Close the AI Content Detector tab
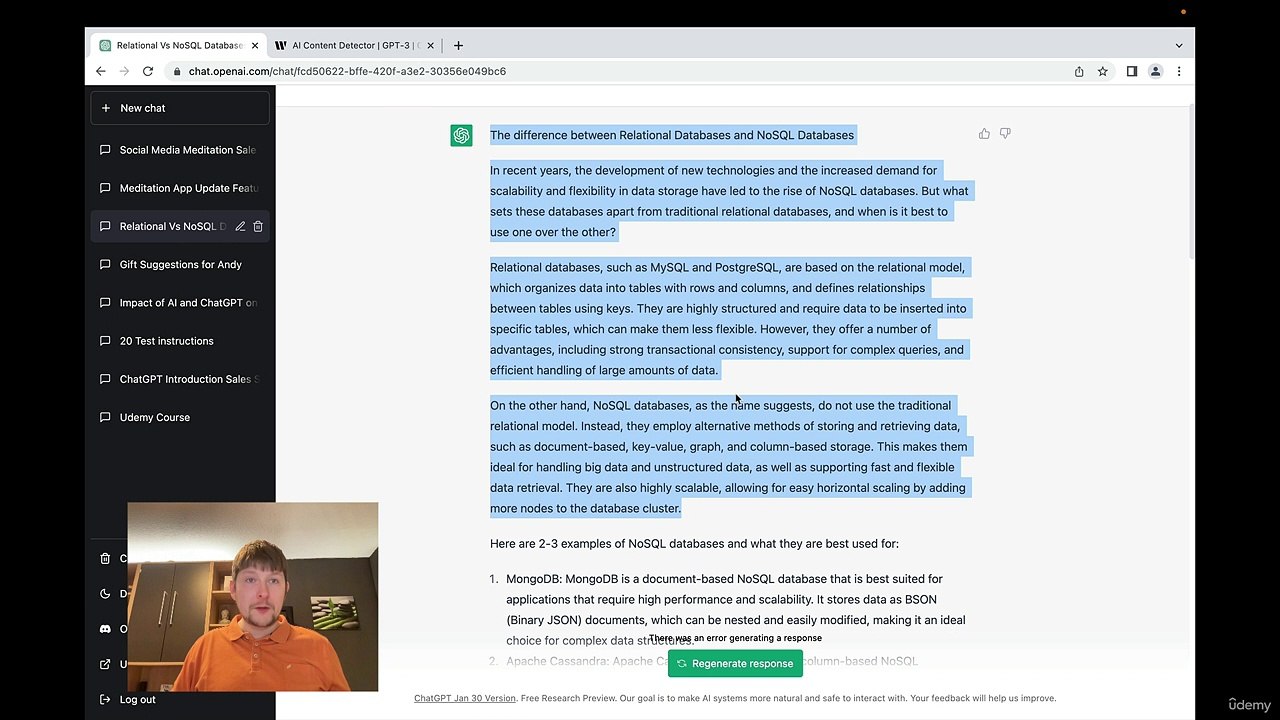The width and height of the screenshot is (1280, 720). click(x=431, y=45)
